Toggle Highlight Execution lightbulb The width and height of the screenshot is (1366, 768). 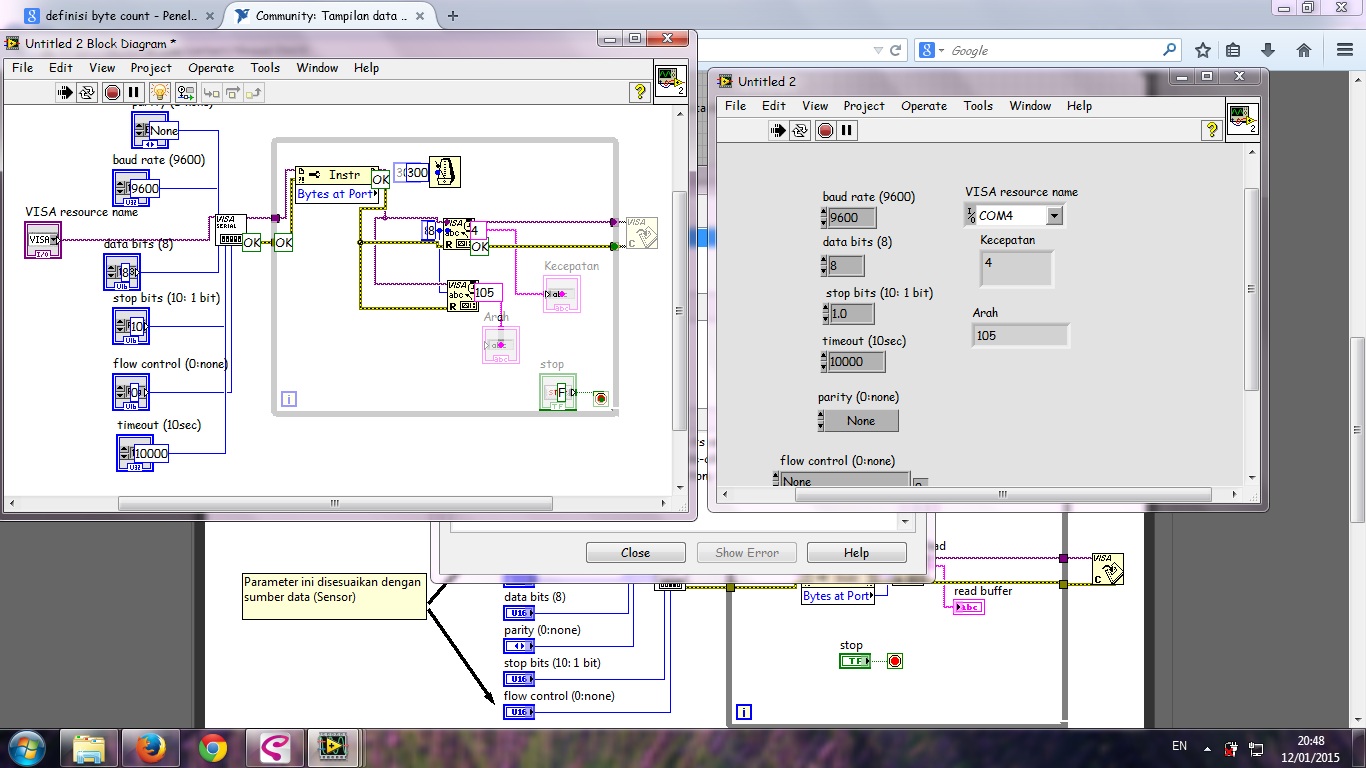(160, 92)
